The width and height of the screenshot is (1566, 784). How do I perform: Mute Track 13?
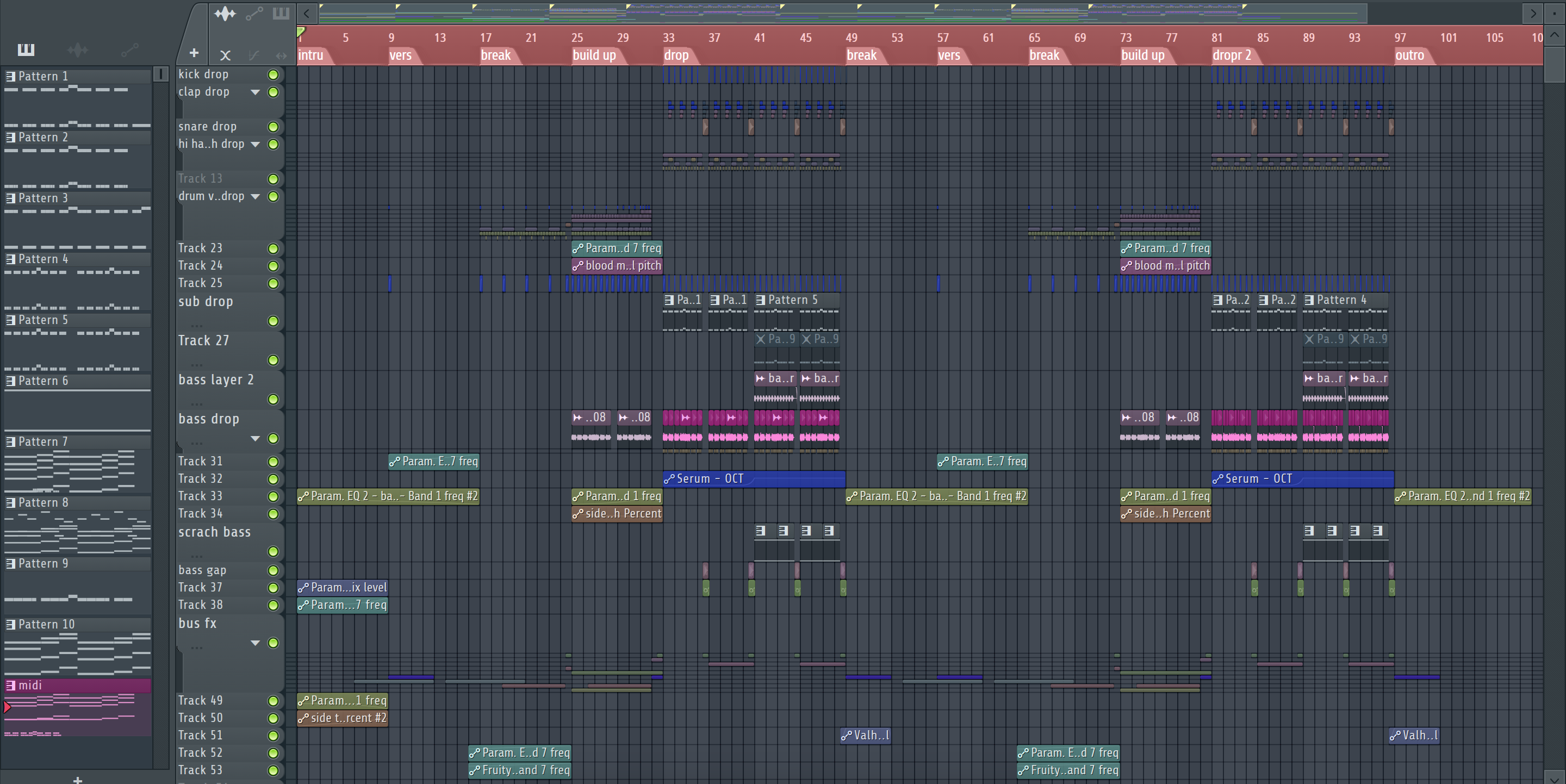(274, 179)
